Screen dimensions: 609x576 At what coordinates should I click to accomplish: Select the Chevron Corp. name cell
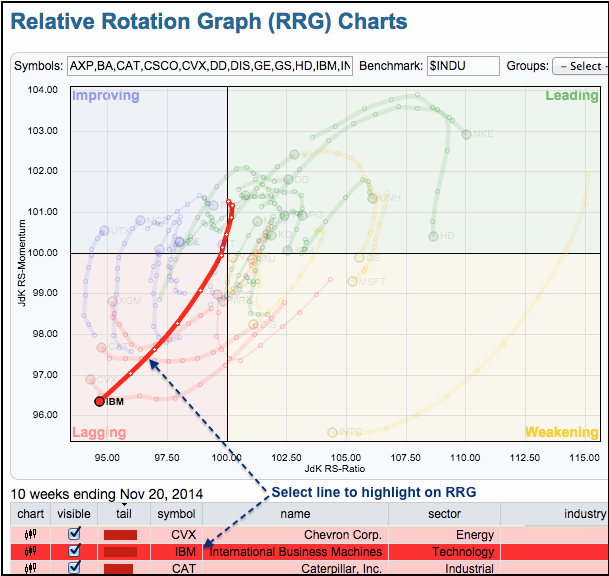295,535
